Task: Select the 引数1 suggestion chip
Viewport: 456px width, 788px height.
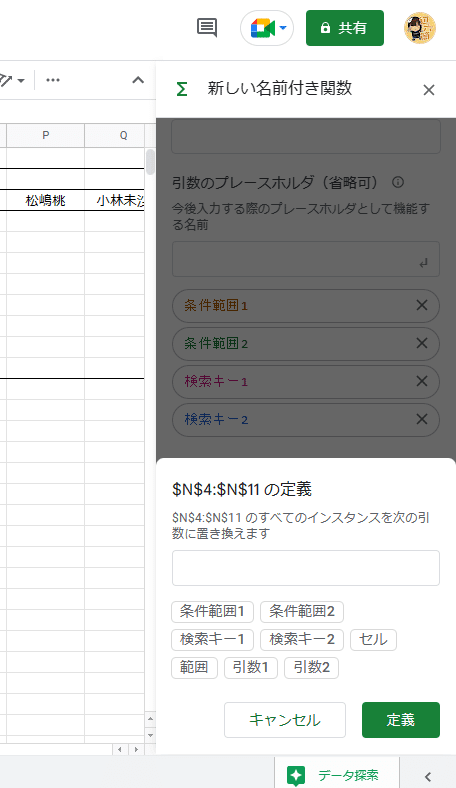Action: pos(251,668)
